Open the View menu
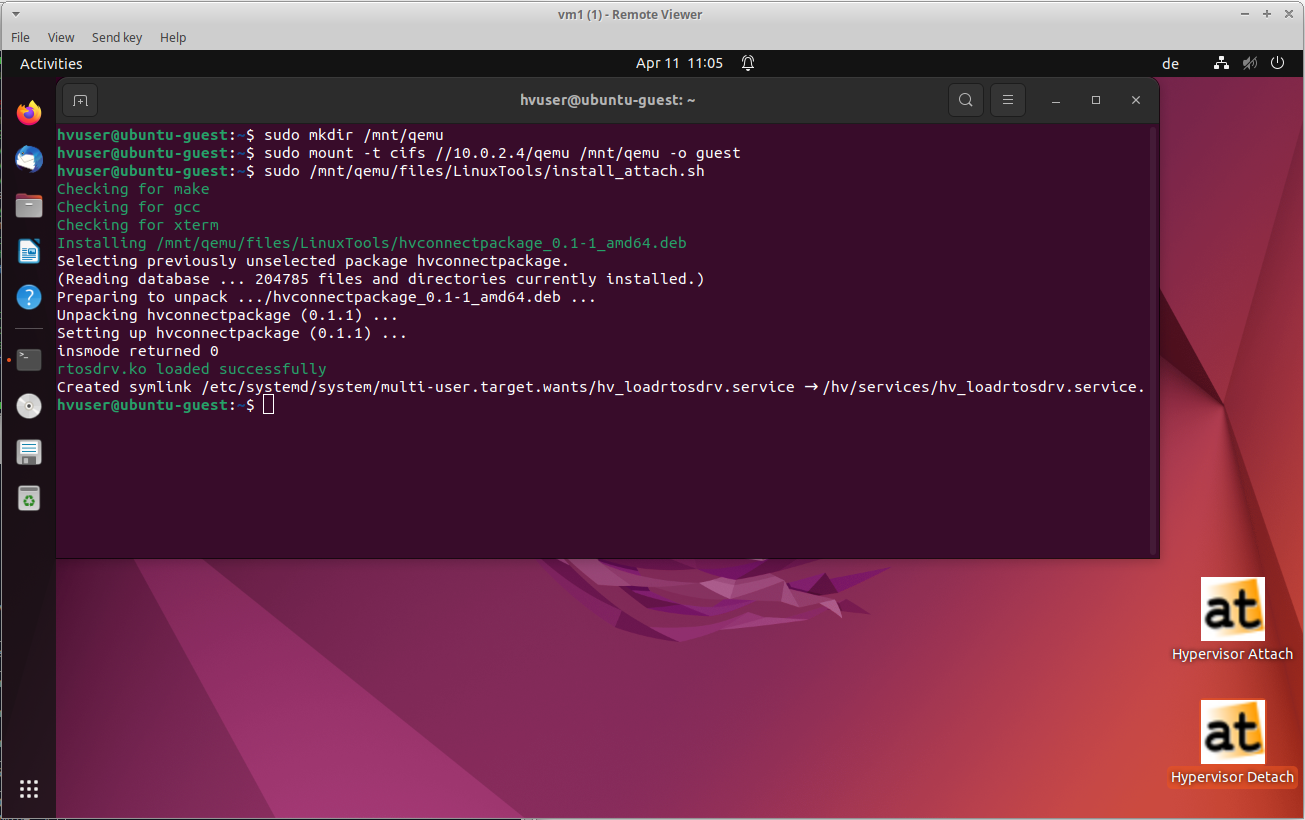The width and height of the screenshot is (1305, 820). click(61, 37)
